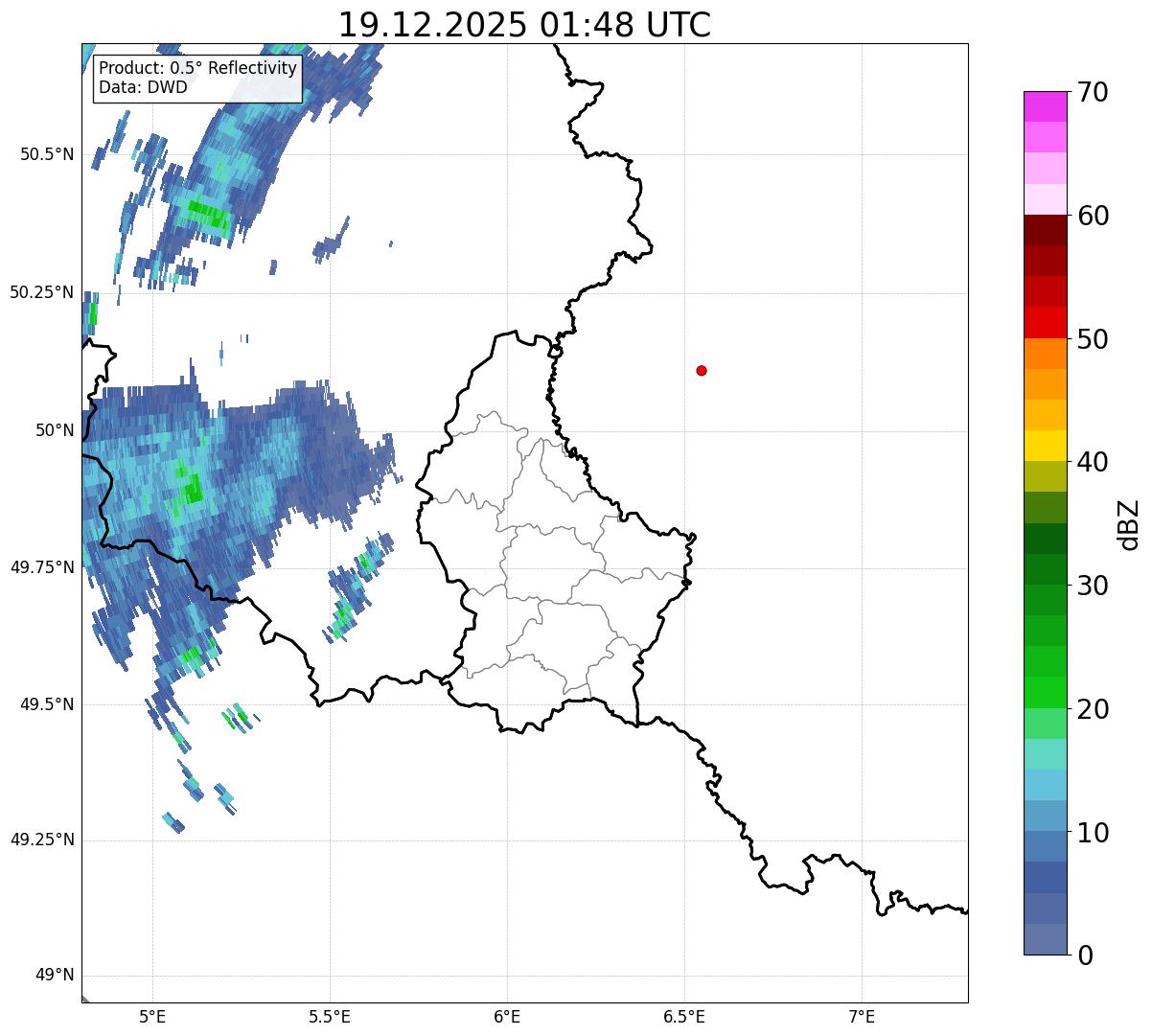Click the 49.5°N latitude label

click(47, 704)
